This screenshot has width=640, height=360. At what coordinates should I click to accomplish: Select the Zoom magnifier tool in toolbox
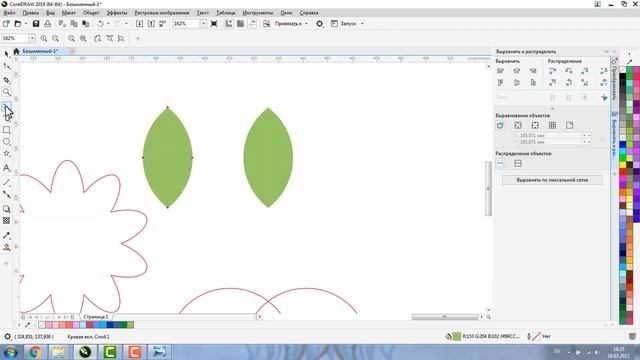coord(7,92)
